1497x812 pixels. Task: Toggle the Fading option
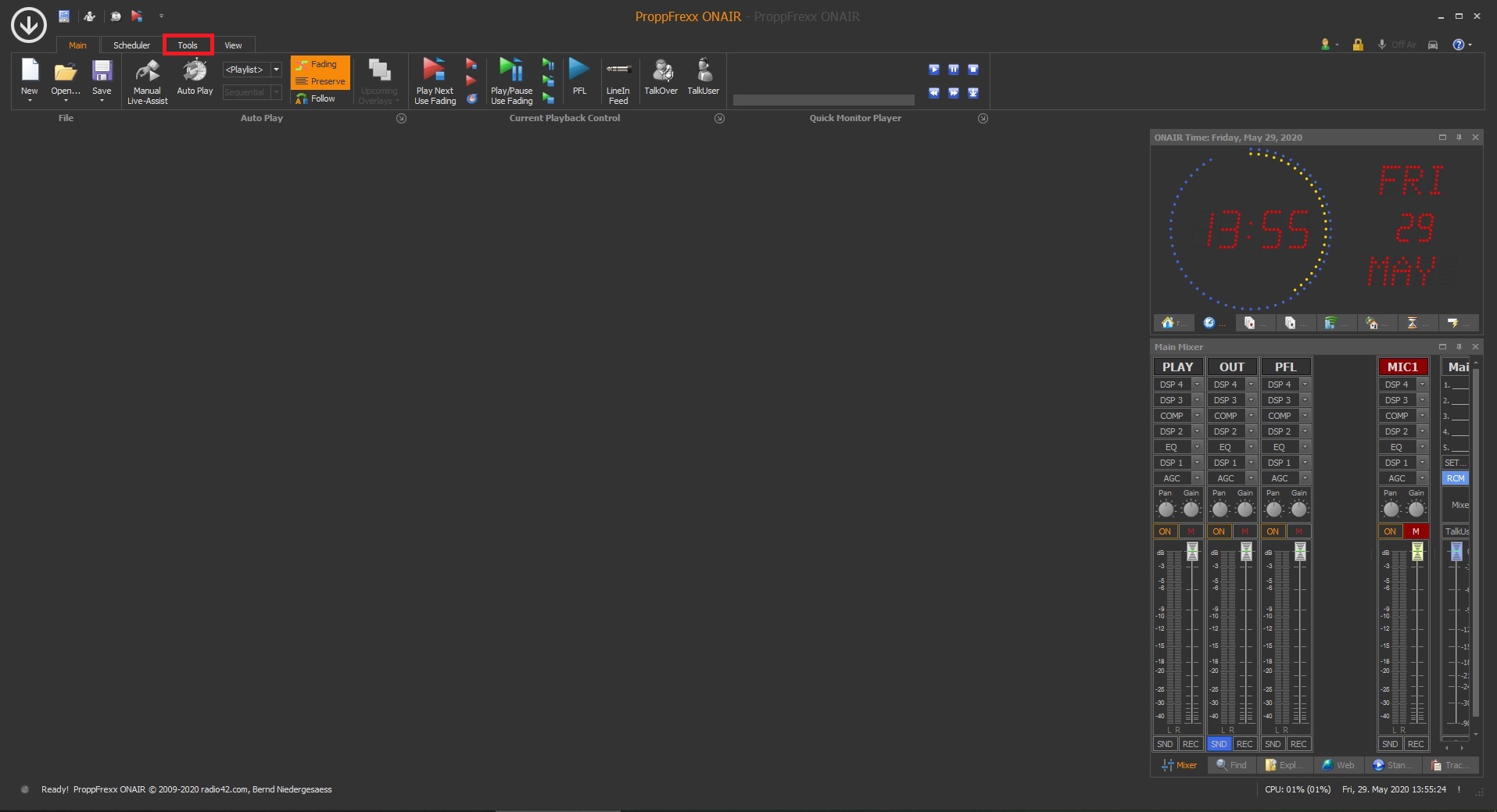pyautogui.click(x=320, y=64)
